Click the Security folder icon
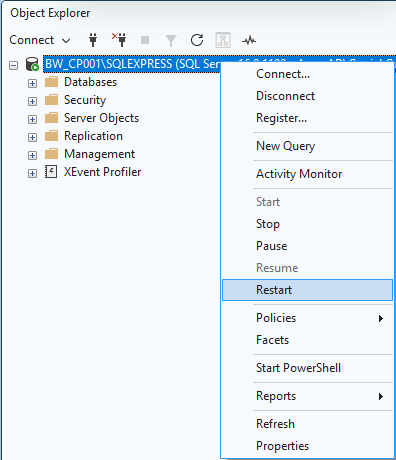 click(51, 100)
